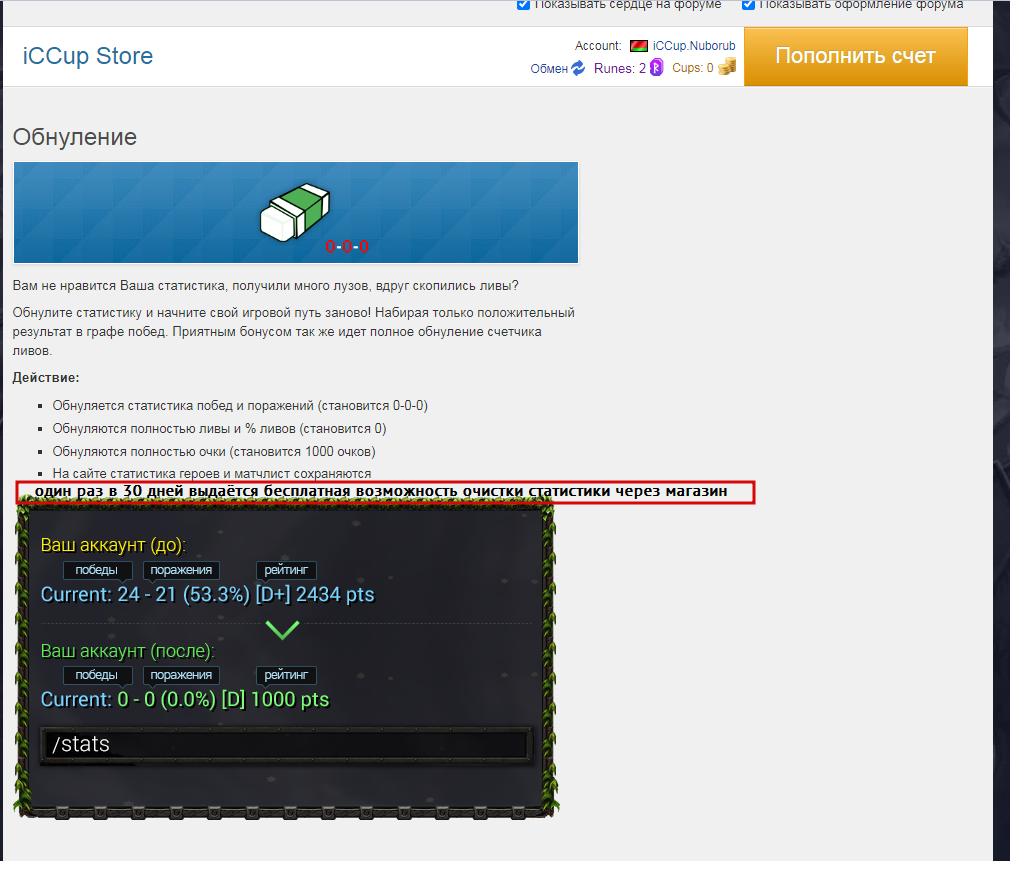This screenshot has height=892, width=1010.
Task: Click the Вам не нравится Ваша статистика sentence
Action: coord(265,285)
